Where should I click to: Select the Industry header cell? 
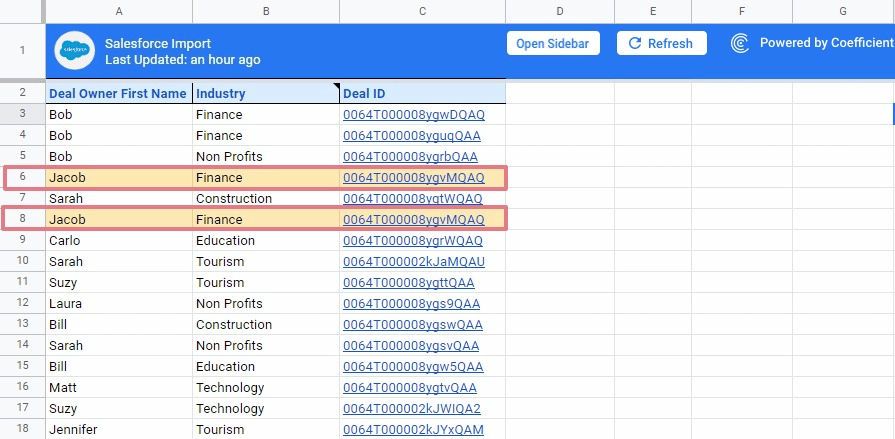[x=265, y=93]
